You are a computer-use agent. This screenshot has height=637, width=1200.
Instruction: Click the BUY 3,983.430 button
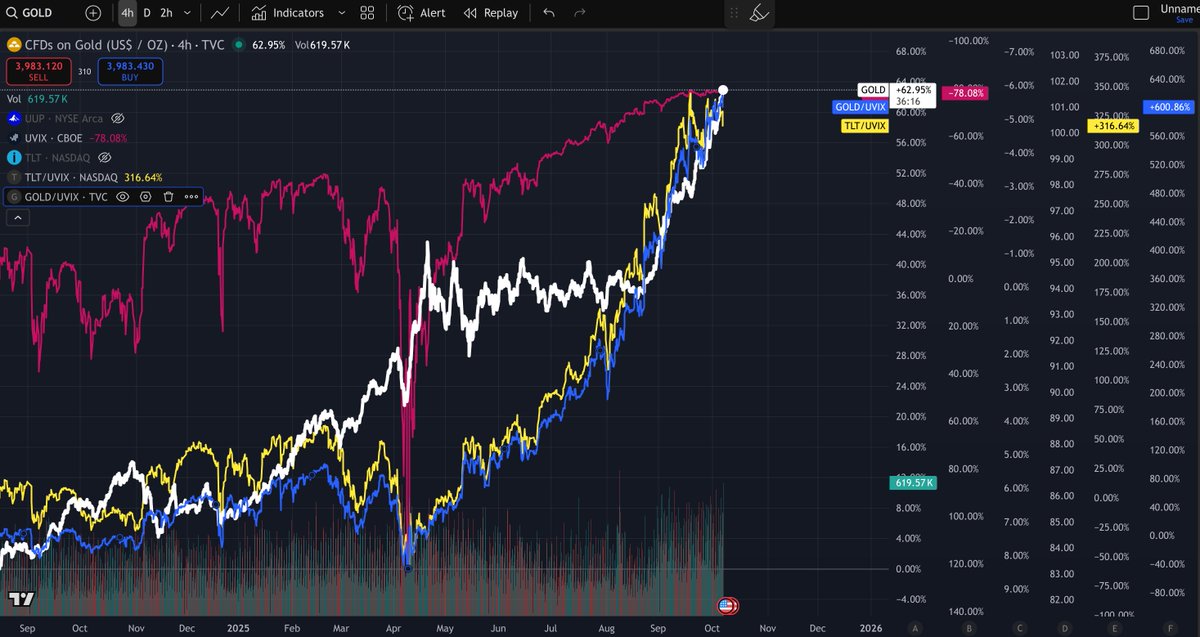pos(130,70)
